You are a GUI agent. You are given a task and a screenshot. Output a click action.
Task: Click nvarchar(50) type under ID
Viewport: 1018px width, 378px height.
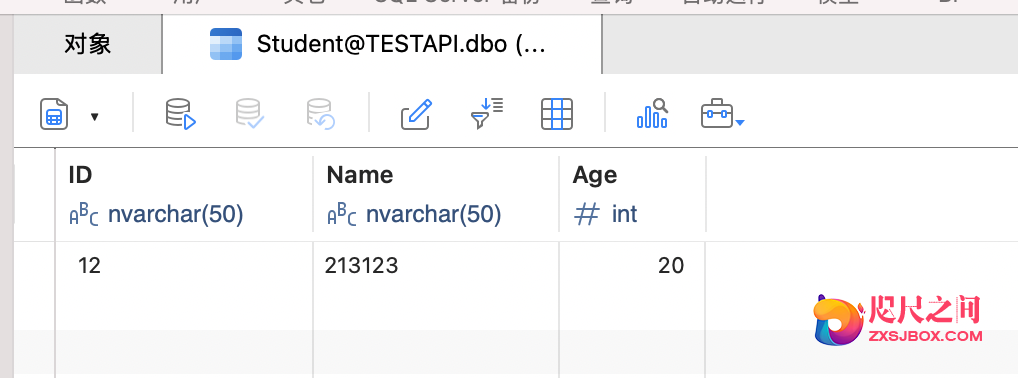175,214
